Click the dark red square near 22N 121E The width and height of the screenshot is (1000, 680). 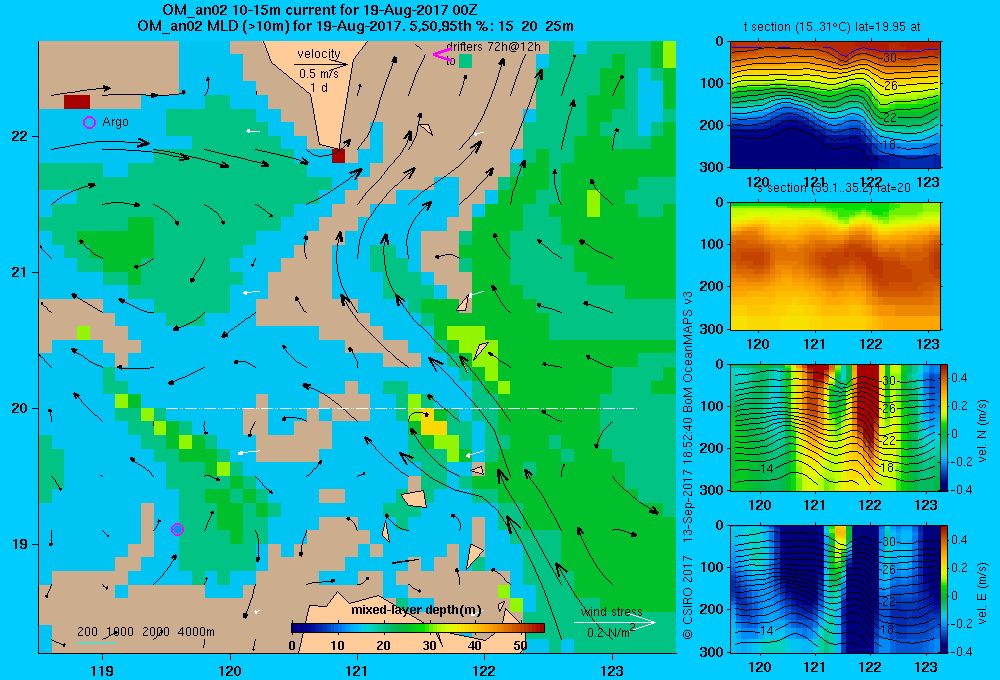339,156
